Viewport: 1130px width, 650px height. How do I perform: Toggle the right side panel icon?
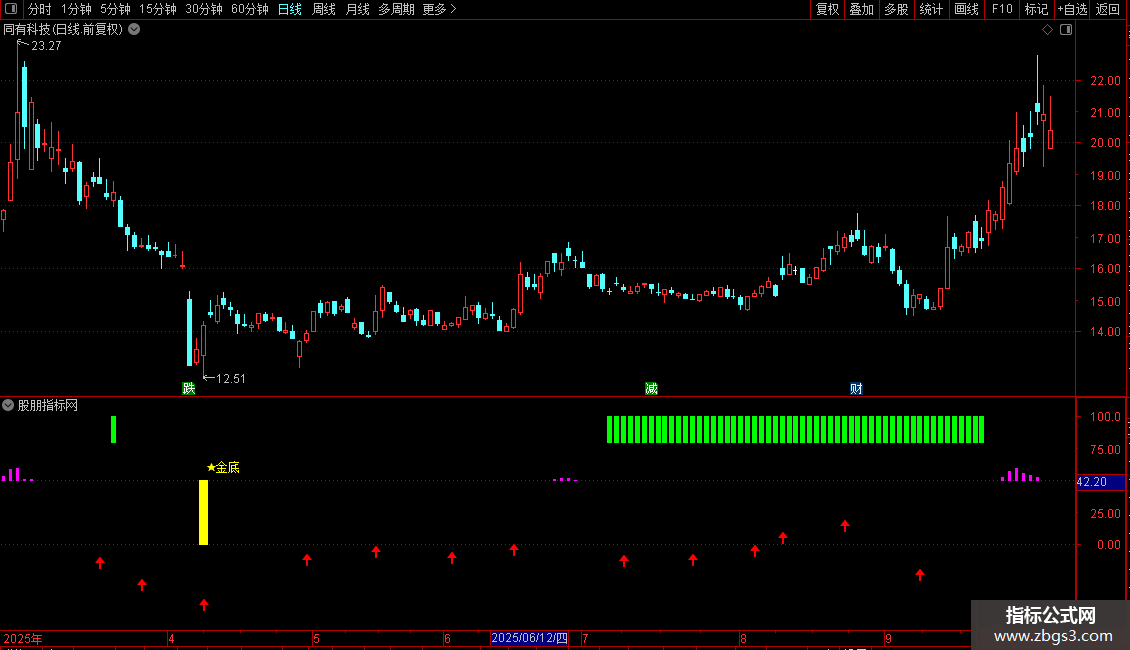tap(1066, 30)
